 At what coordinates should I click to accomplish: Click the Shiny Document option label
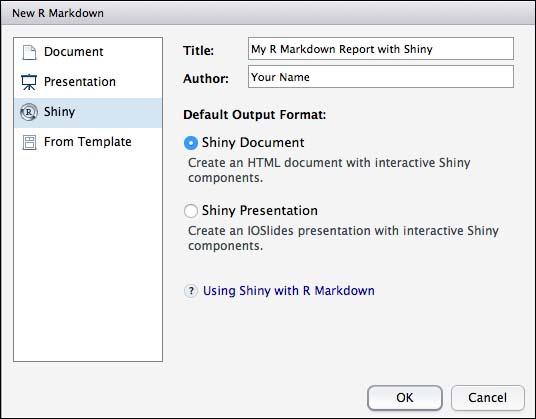[x=253, y=143]
